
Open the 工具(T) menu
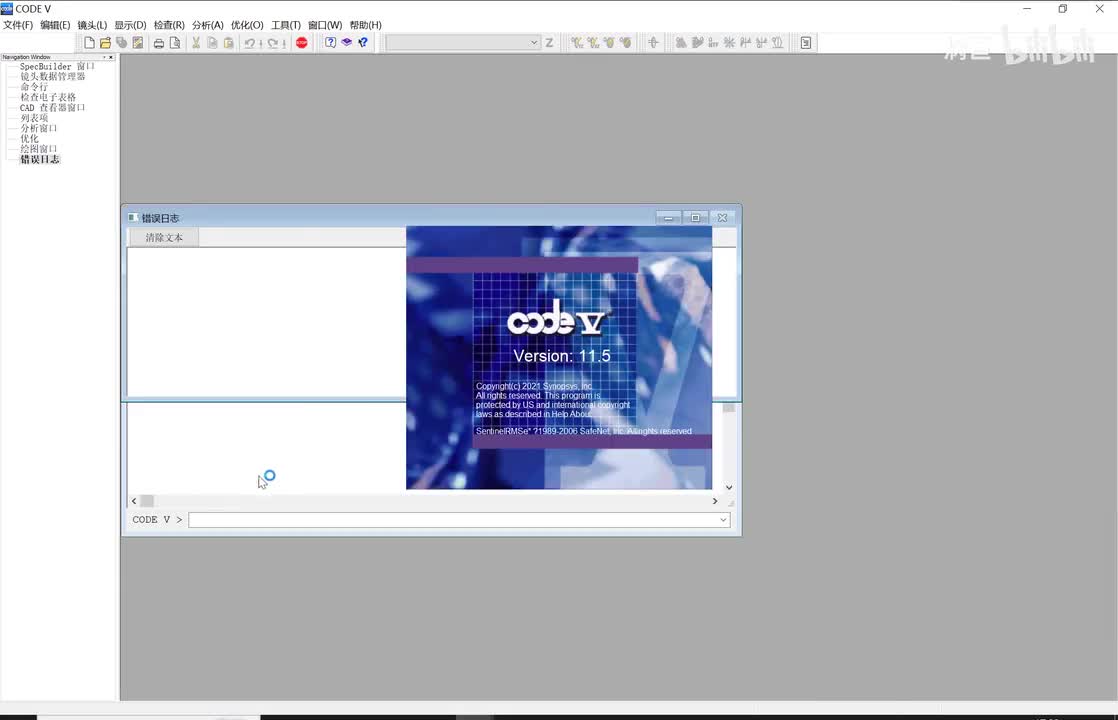[286, 25]
